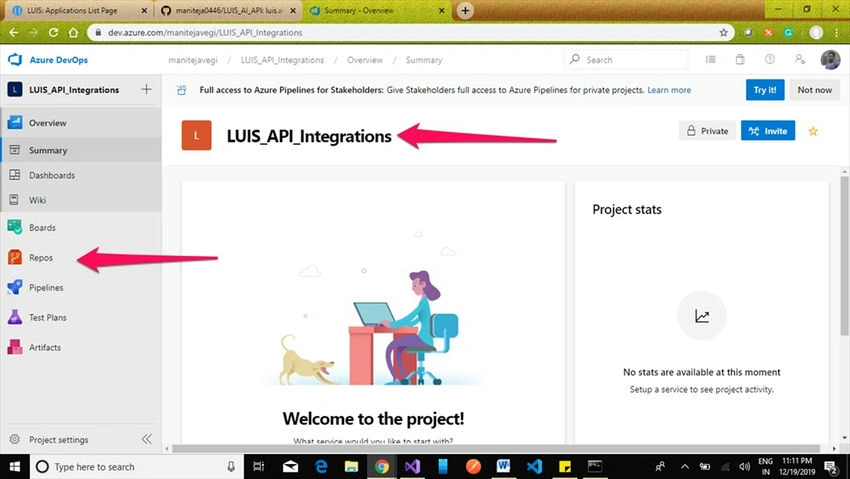The width and height of the screenshot is (850, 479).
Task: Open the marketplace bag icon
Action: pyautogui.click(x=740, y=60)
